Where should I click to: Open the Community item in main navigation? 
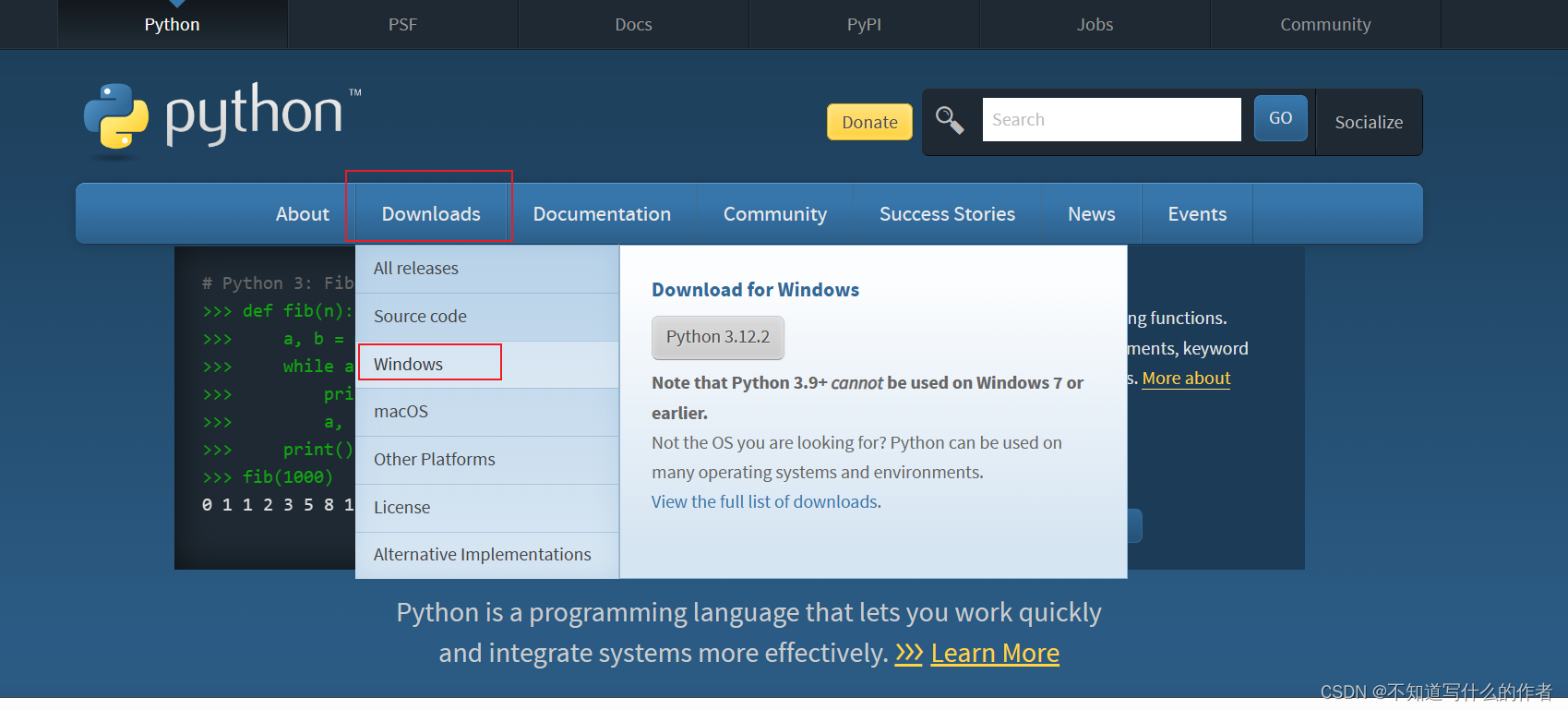tap(775, 214)
